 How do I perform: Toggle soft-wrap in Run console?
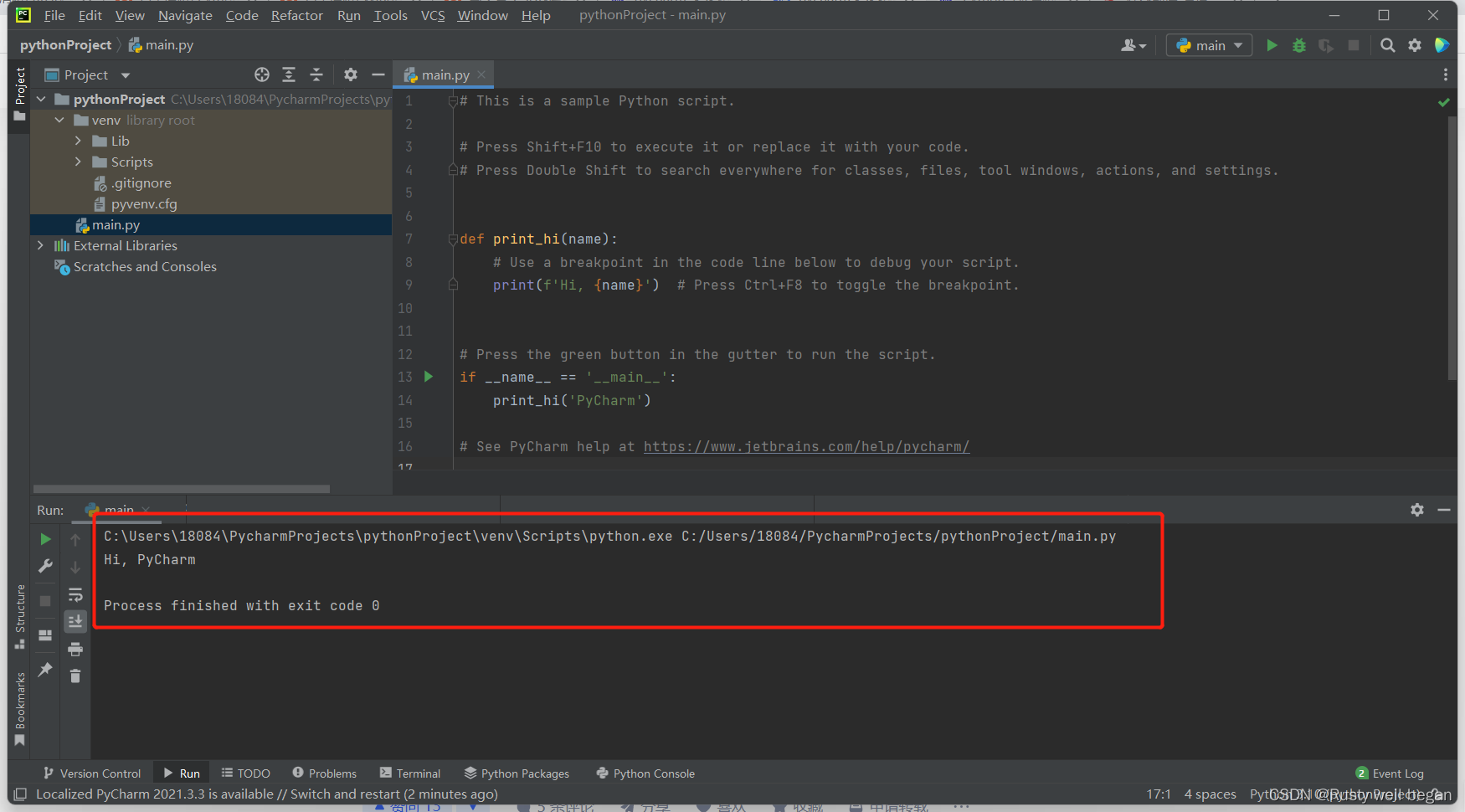[75, 594]
